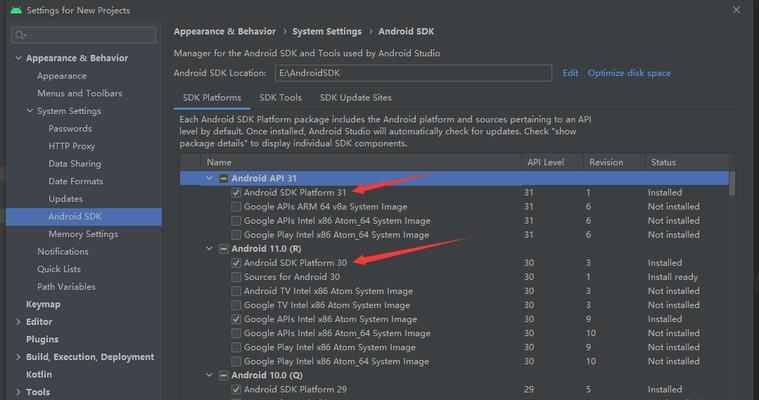Focus the settings search field
Image resolution: width=759 pixels, height=400 pixels.
tap(83, 35)
